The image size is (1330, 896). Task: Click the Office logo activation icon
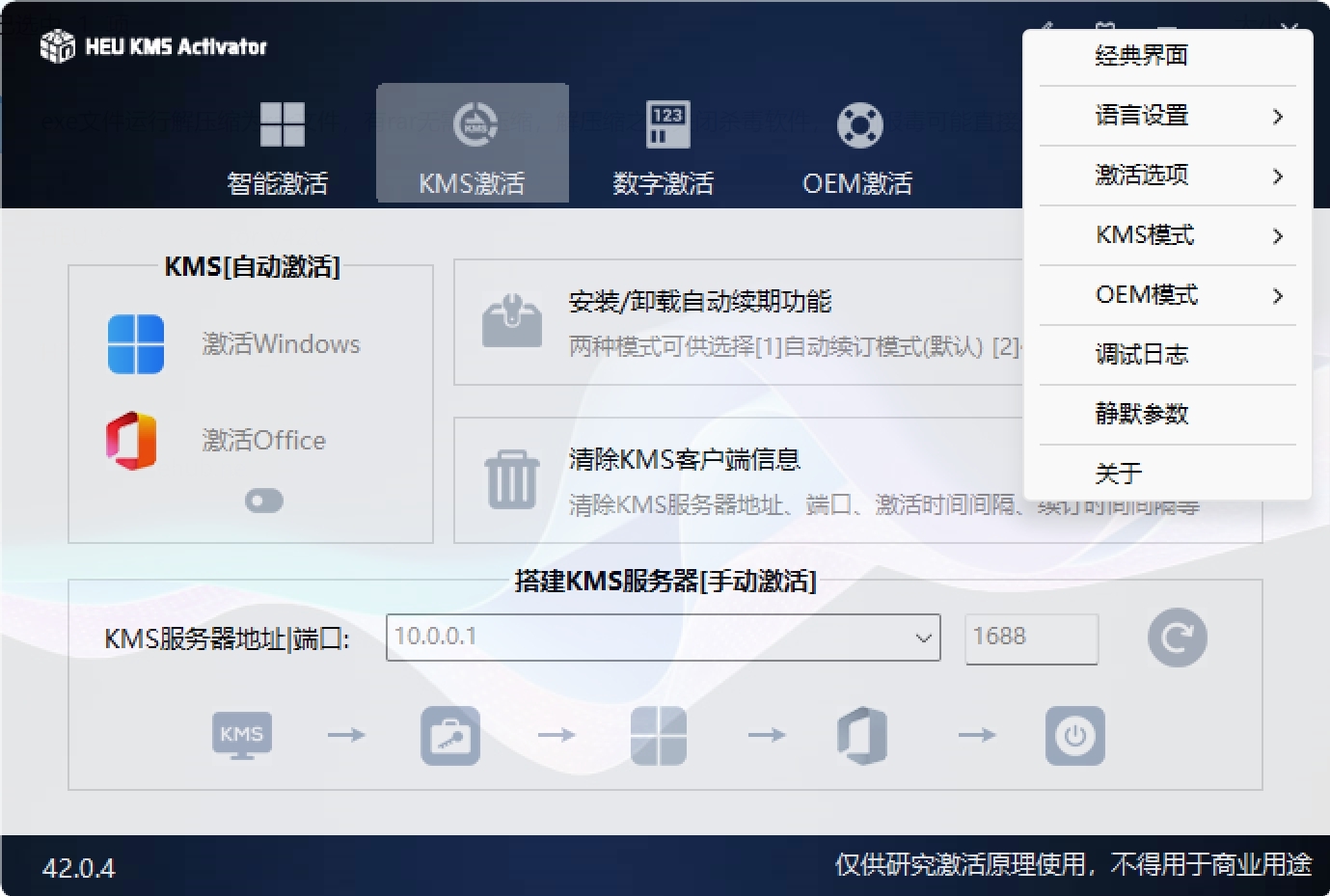(x=132, y=441)
